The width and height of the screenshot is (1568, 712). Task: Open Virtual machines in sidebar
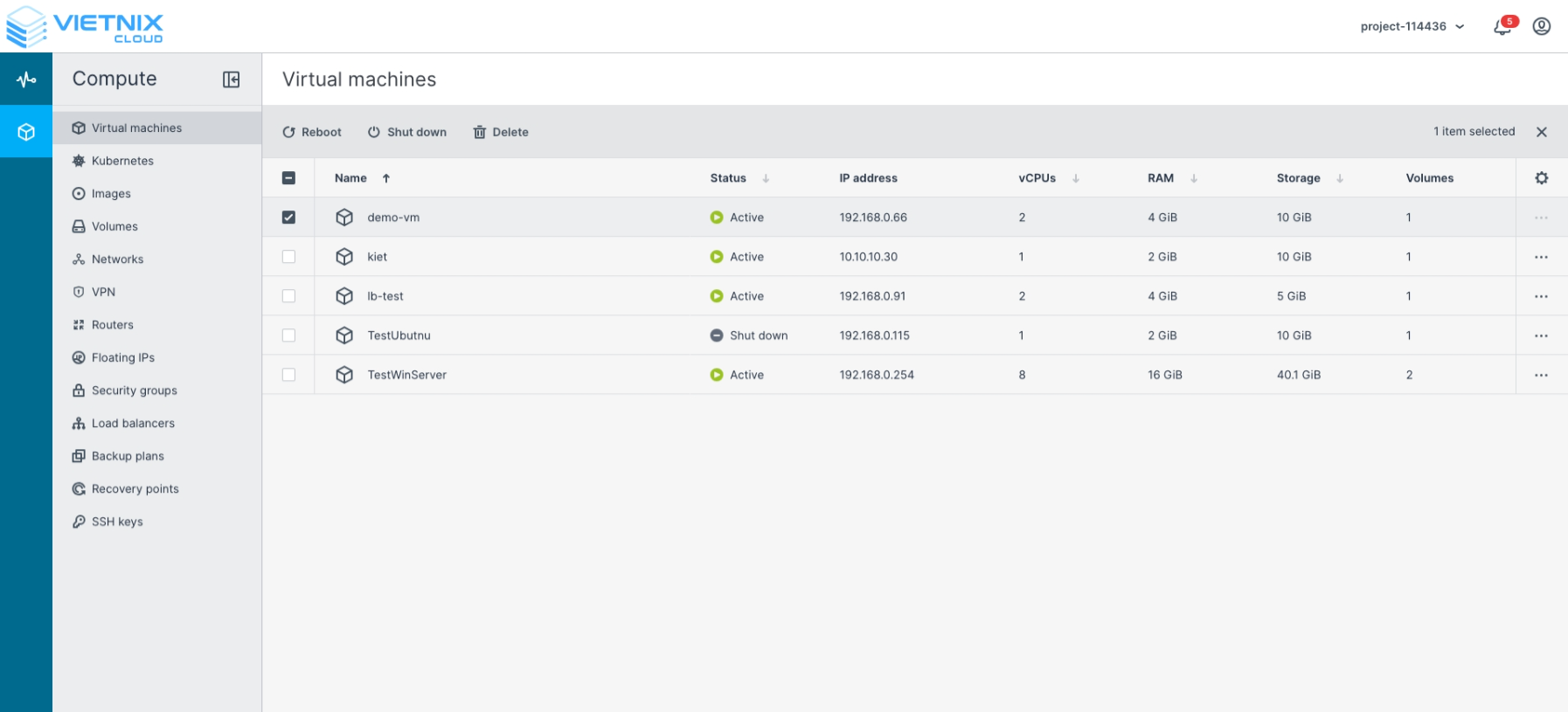157,128
